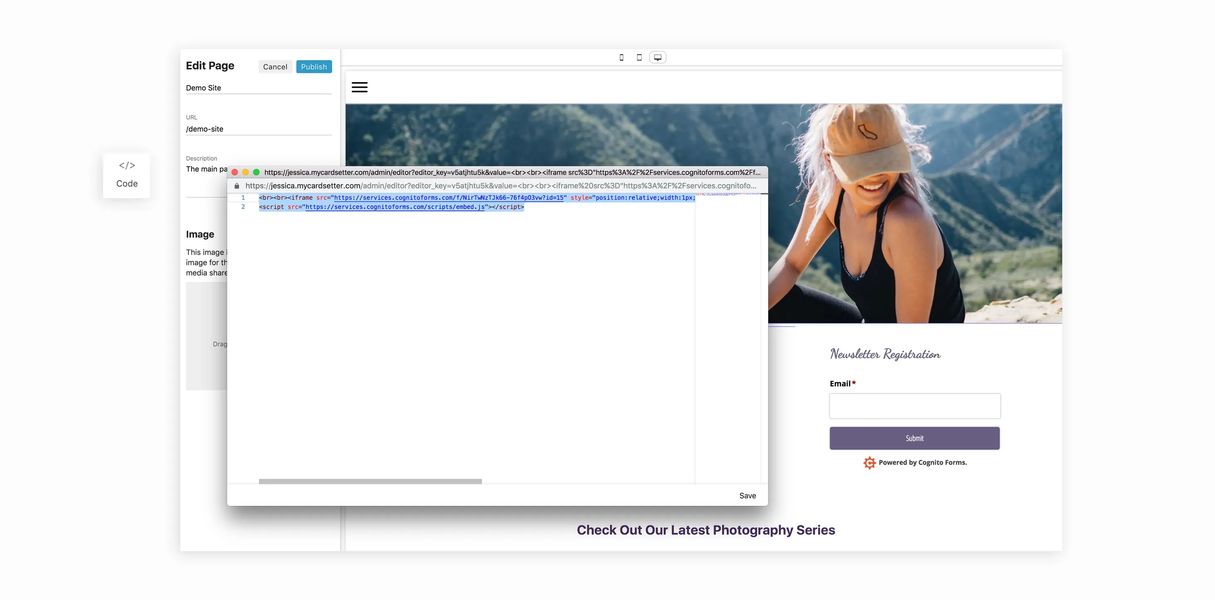Click the URL field containing /demo-site
The image size is (1215, 600).
pyautogui.click(x=258, y=129)
